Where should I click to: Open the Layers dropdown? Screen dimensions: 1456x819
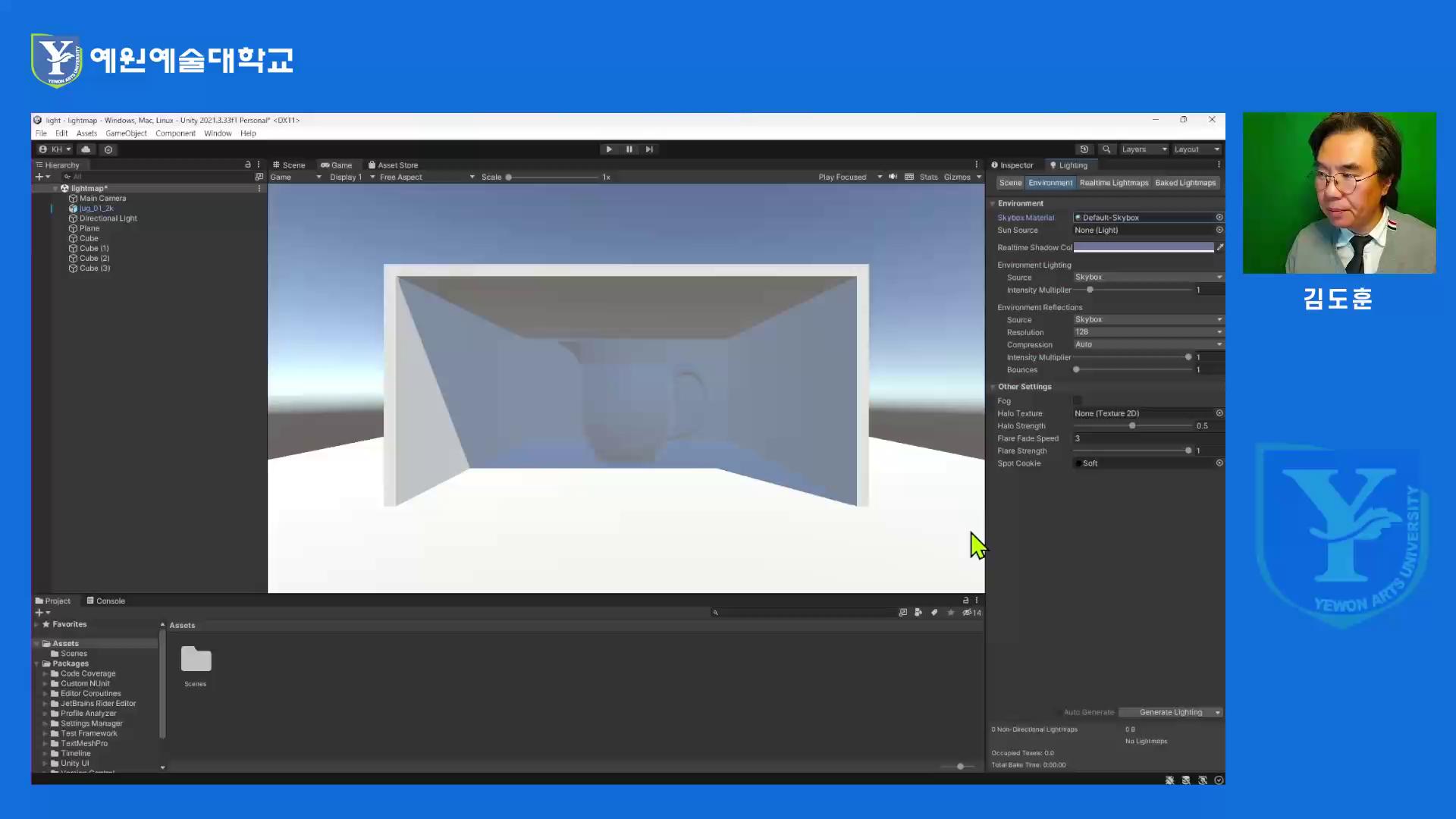[1144, 149]
